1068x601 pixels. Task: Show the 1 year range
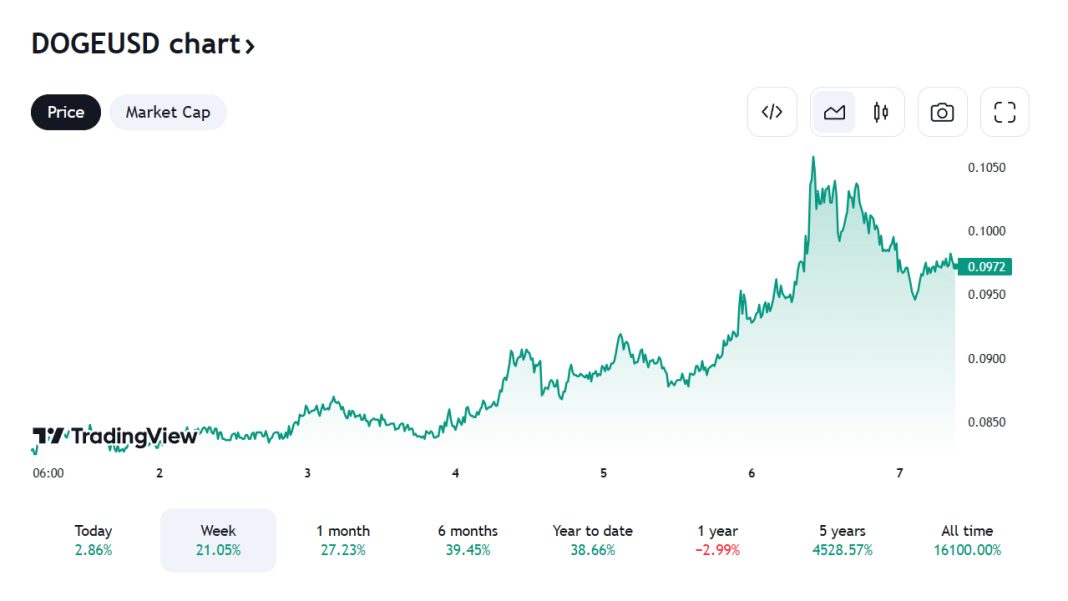coord(718,540)
